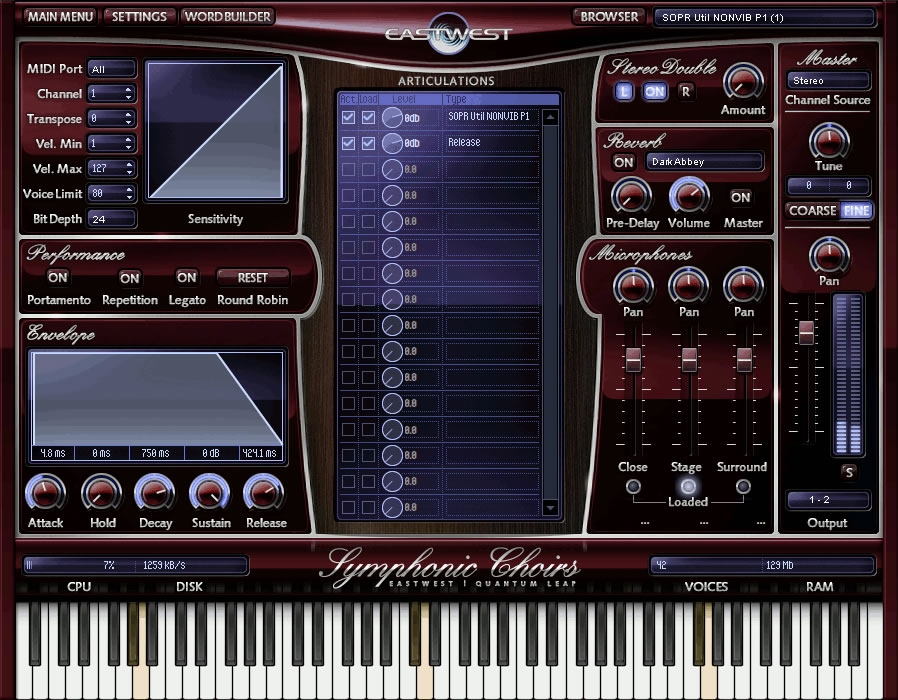Image resolution: width=898 pixels, height=700 pixels.
Task: Click the Reverb Volume knob
Action: pos(689,196)
